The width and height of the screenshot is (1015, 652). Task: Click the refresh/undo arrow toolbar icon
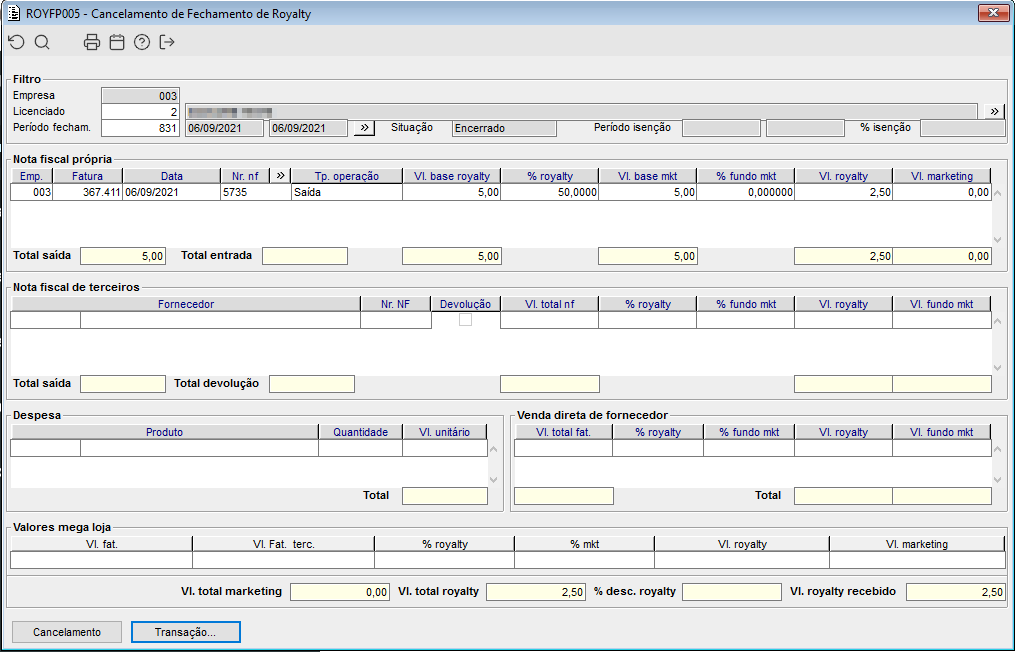[x=16, y=42]
